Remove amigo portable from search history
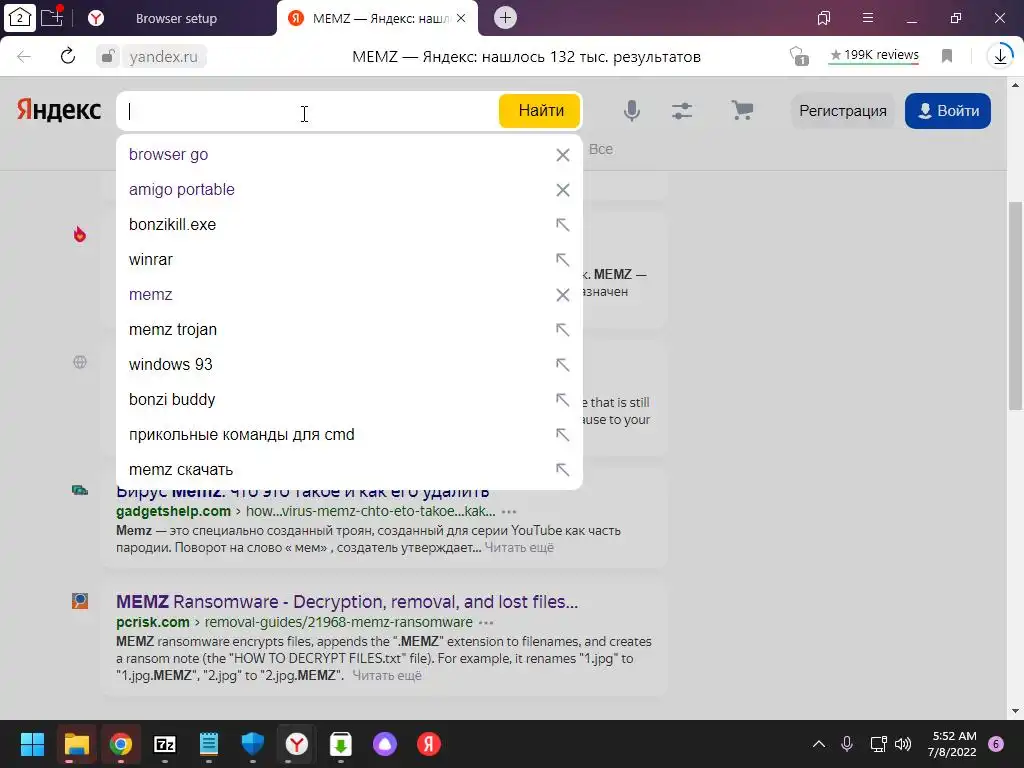The height and width of the screenshot is (768, 1024). [x=562, y=190]
